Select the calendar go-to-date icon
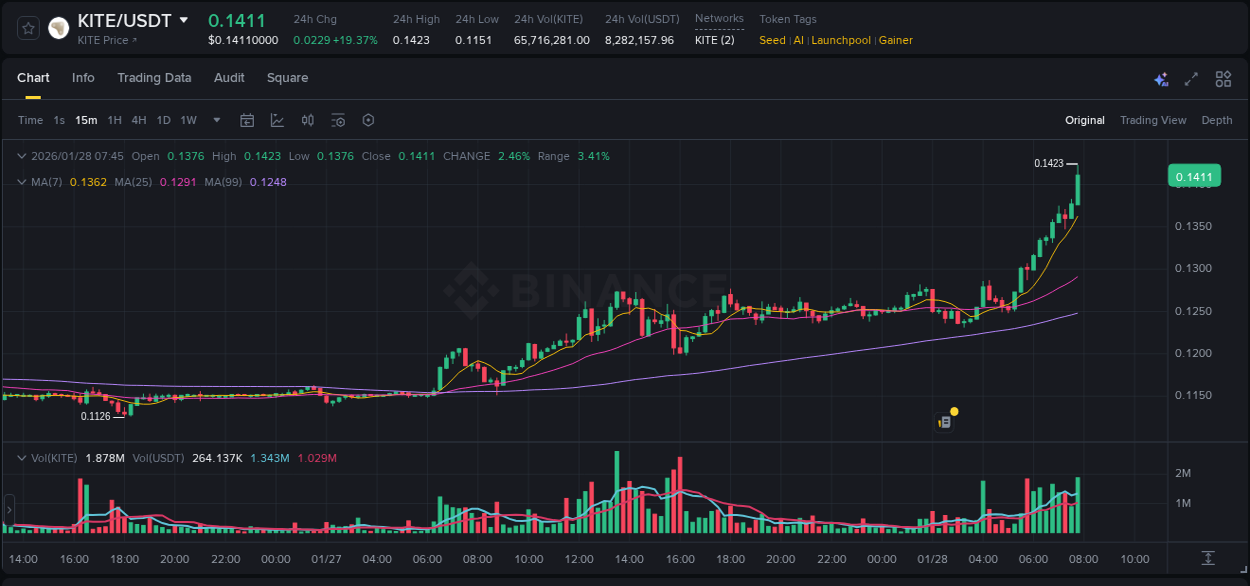The height and width of the screenshot is (586, 1250). click(x=247, y=120)
